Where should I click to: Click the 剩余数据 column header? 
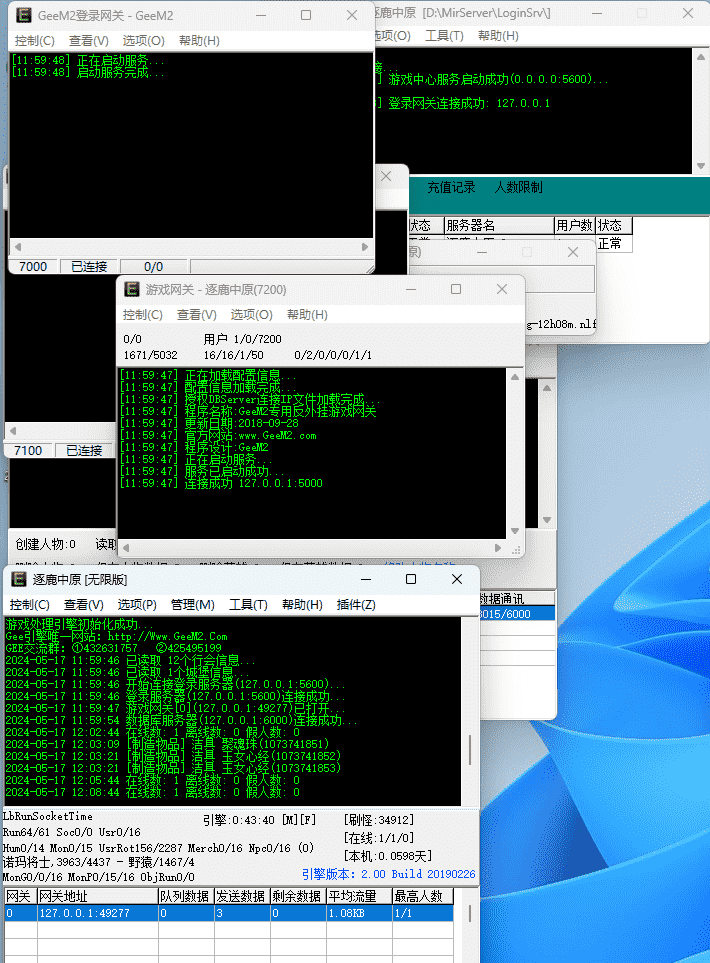coord(298,897)
